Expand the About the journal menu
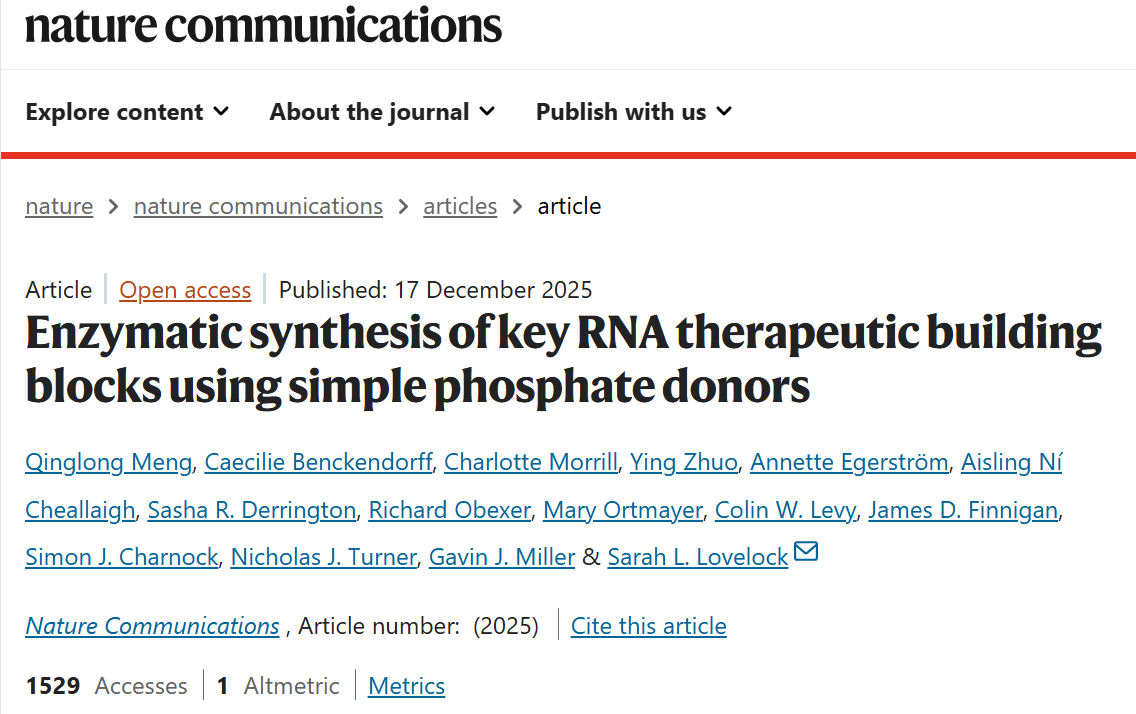This screenshot has height=714, width=1136. (x=382, y=112)
